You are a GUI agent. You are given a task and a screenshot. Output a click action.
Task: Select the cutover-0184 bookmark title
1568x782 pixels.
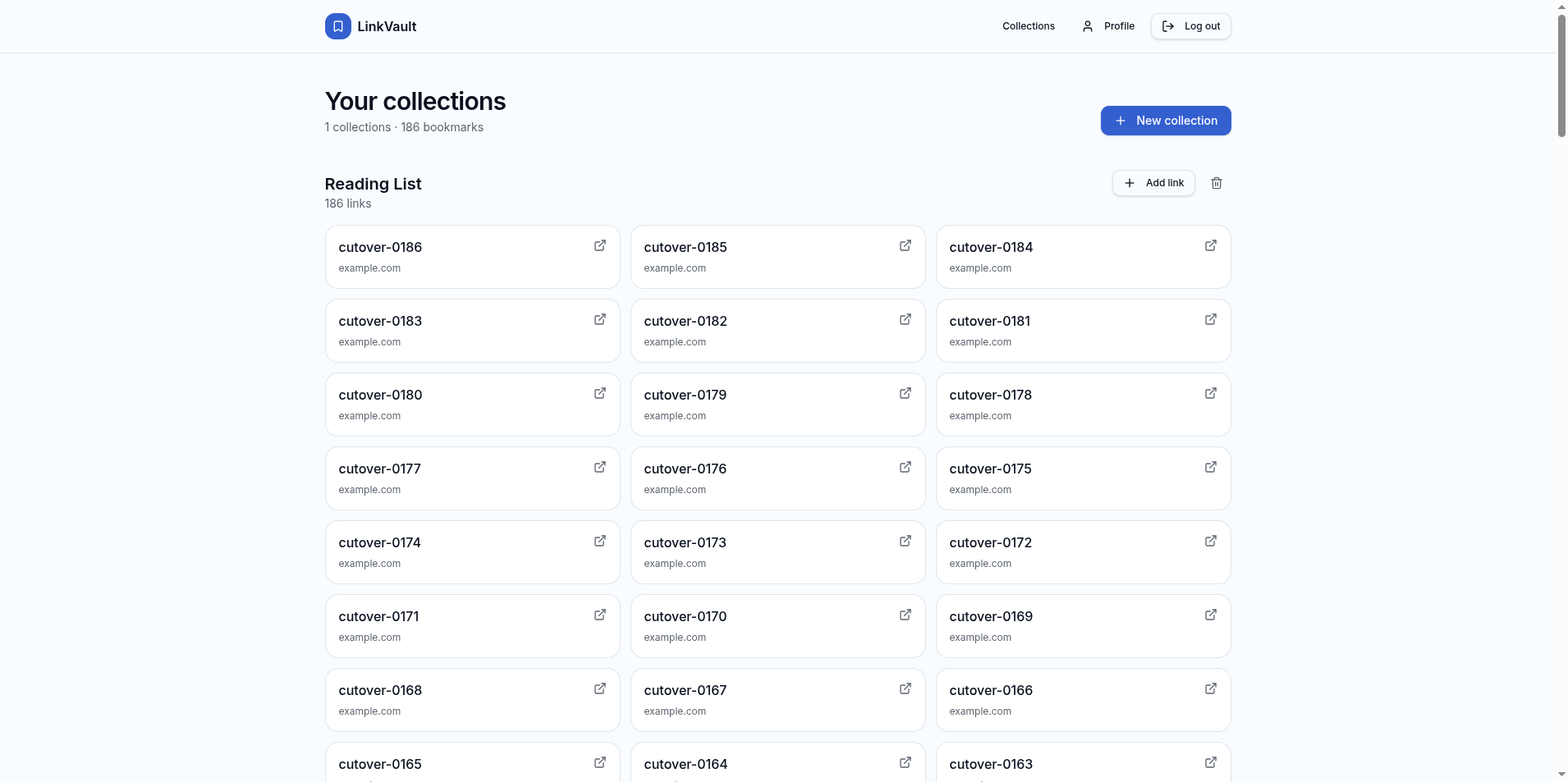click(x=991, y=247)
